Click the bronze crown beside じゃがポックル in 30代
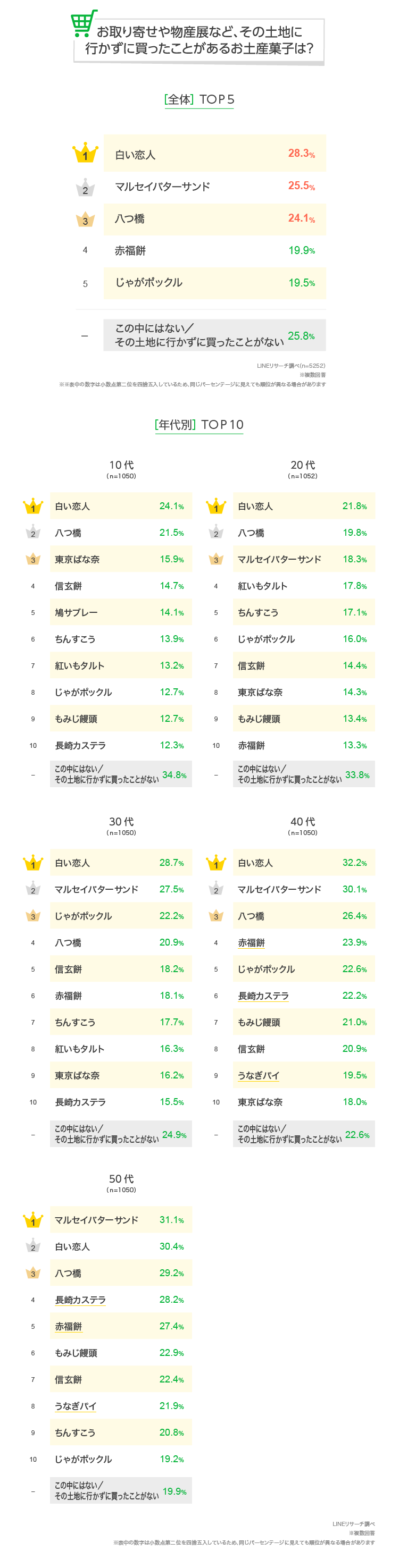 33,916
